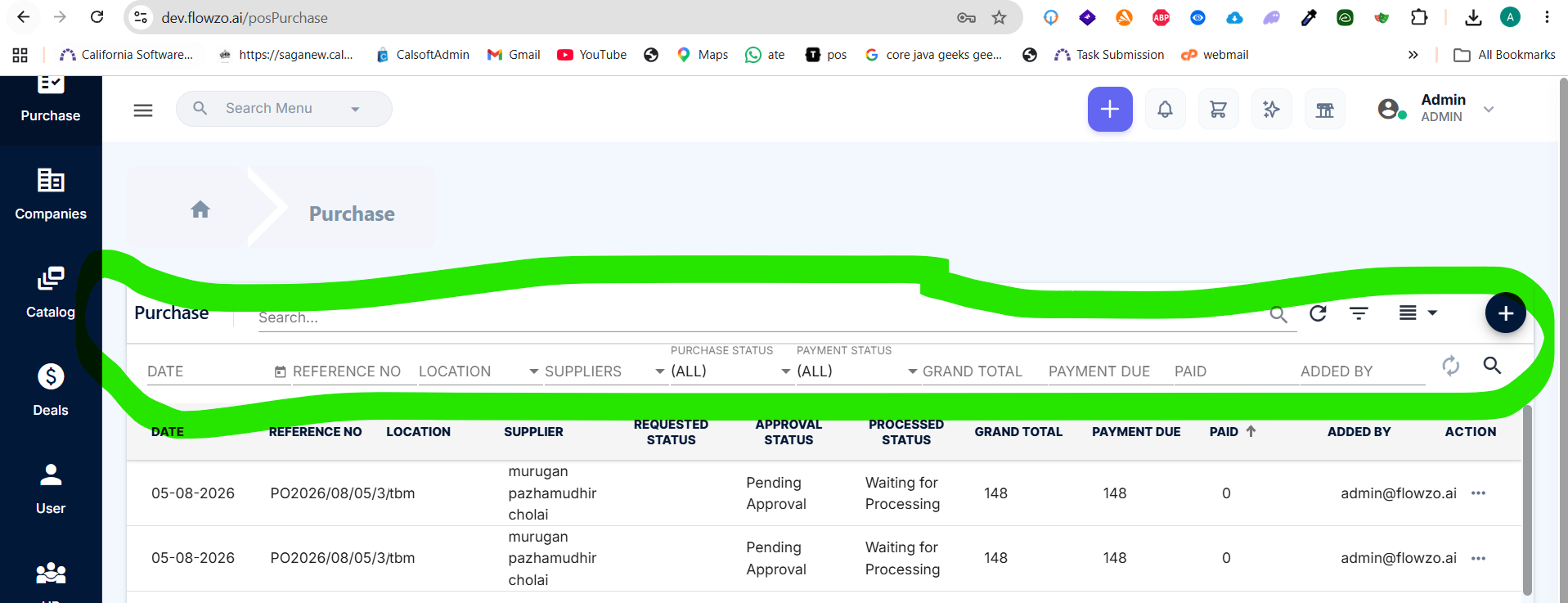Apply column filters with the magnifier icon
The width and height of the screenshot is (1568, 603).
coord(1492,365)
